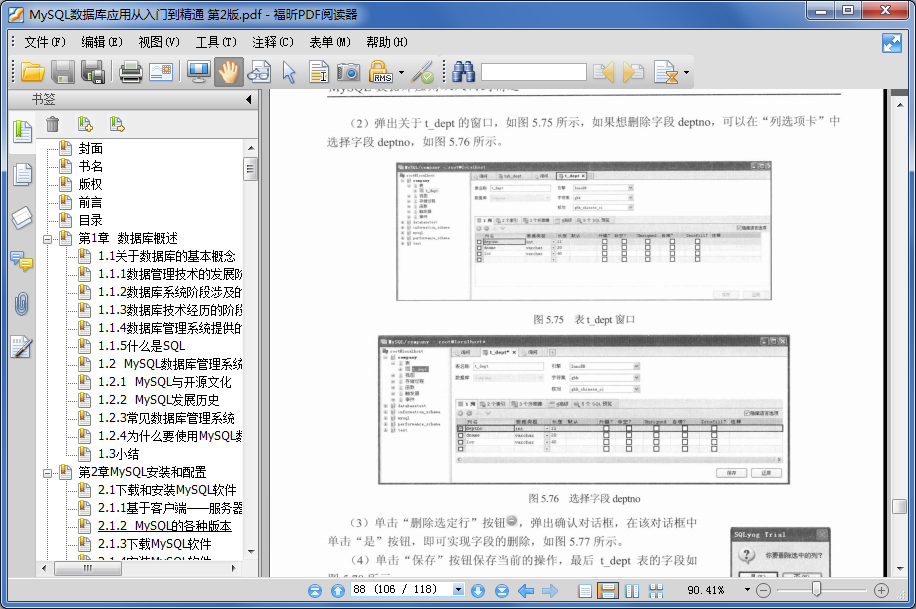Viewport: 916px width, 609px height.
Task: Go to the previous page button
Action: point(338,590)
